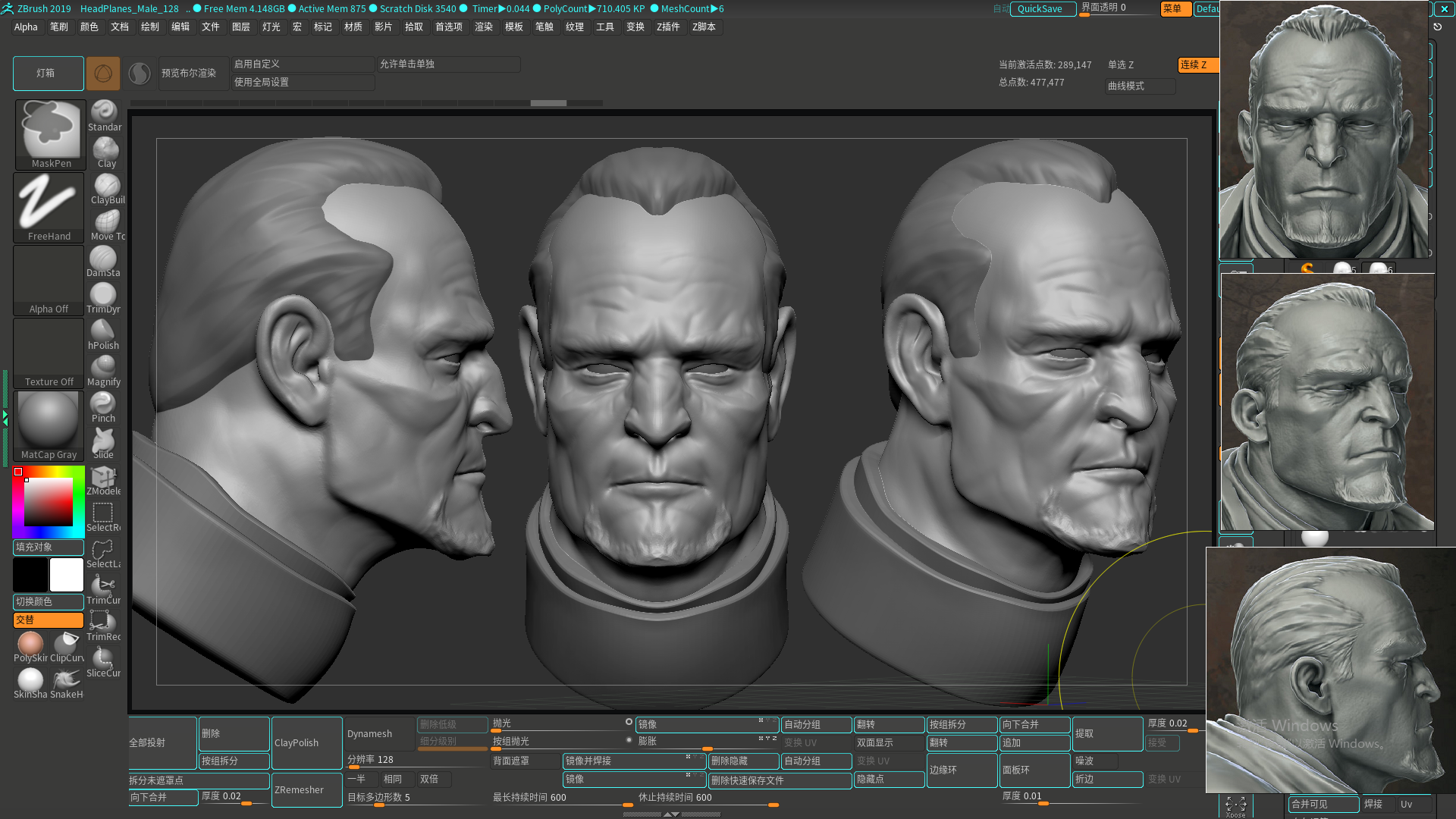Run ZRemesher
Viewport: 1456px width, 819px height.
pyautogui.click(x=306, y=790)
